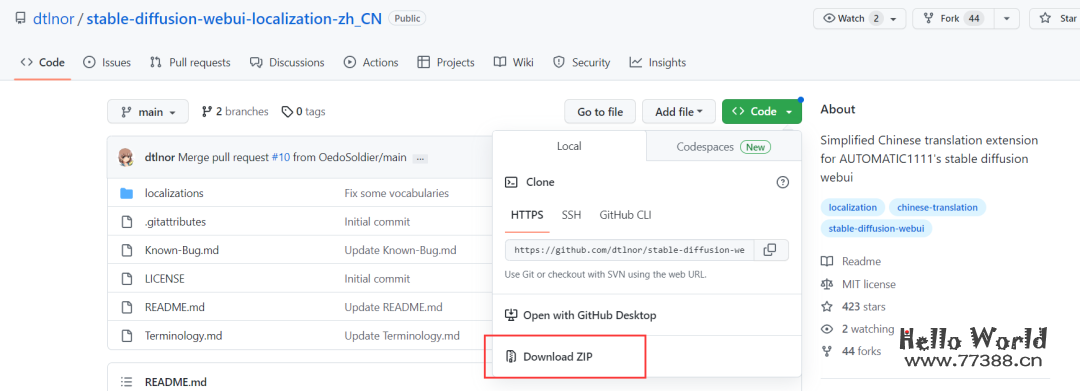Expand the Fork options dropdown arrow

coord(1006,19)
